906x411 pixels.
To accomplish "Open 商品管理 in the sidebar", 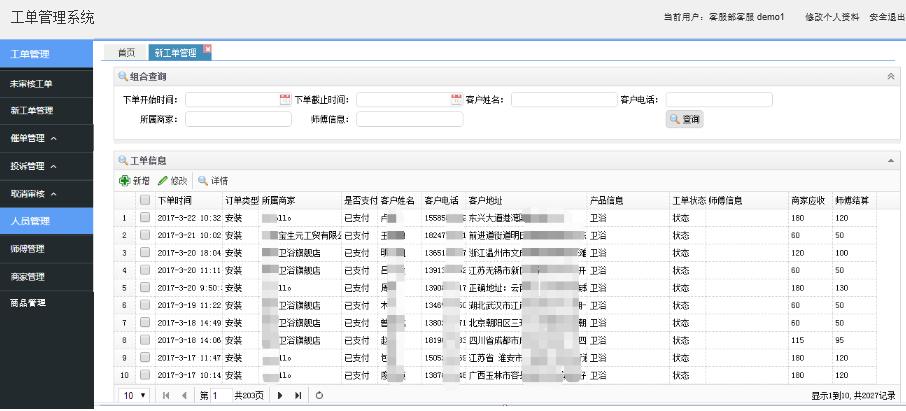I will [46, 303].
